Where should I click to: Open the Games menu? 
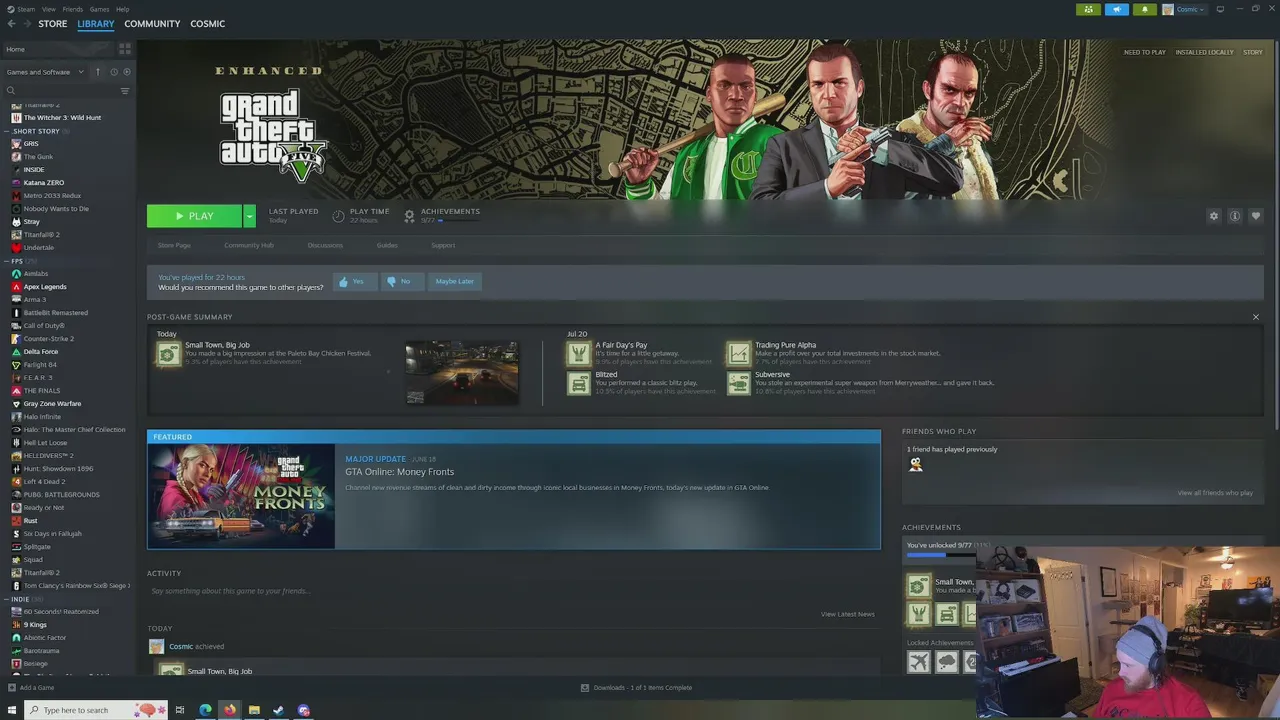coord(99,9)
